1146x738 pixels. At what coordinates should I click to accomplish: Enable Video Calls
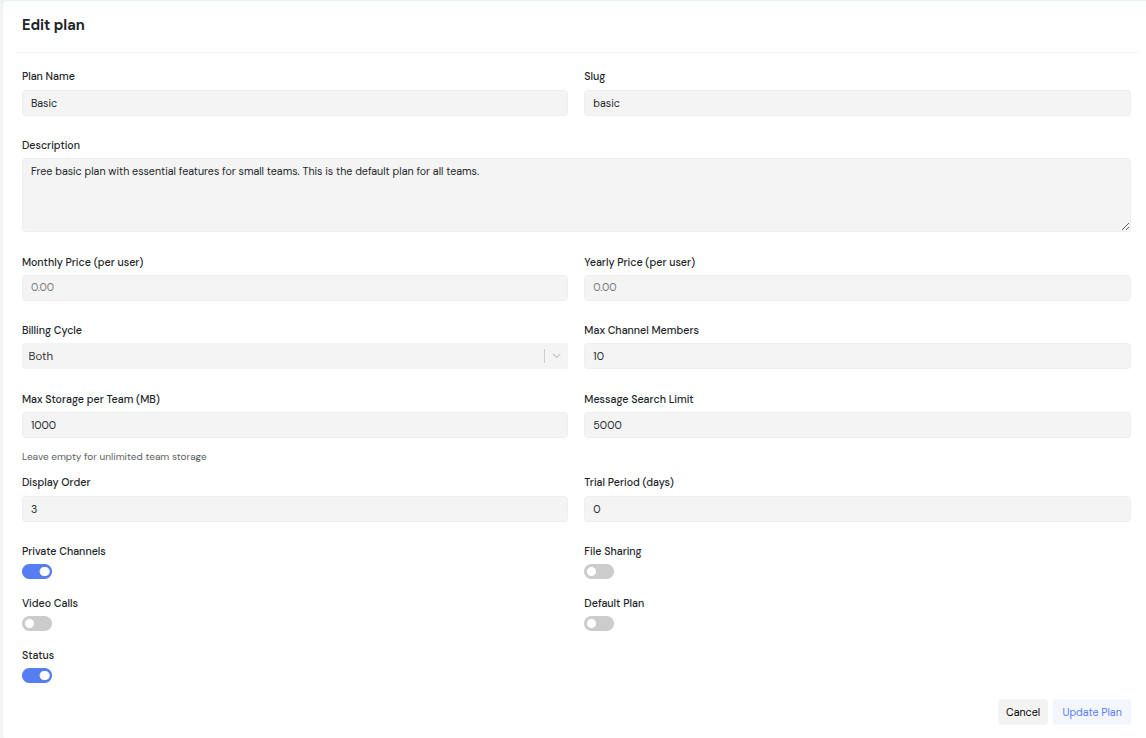click(37, 623)
